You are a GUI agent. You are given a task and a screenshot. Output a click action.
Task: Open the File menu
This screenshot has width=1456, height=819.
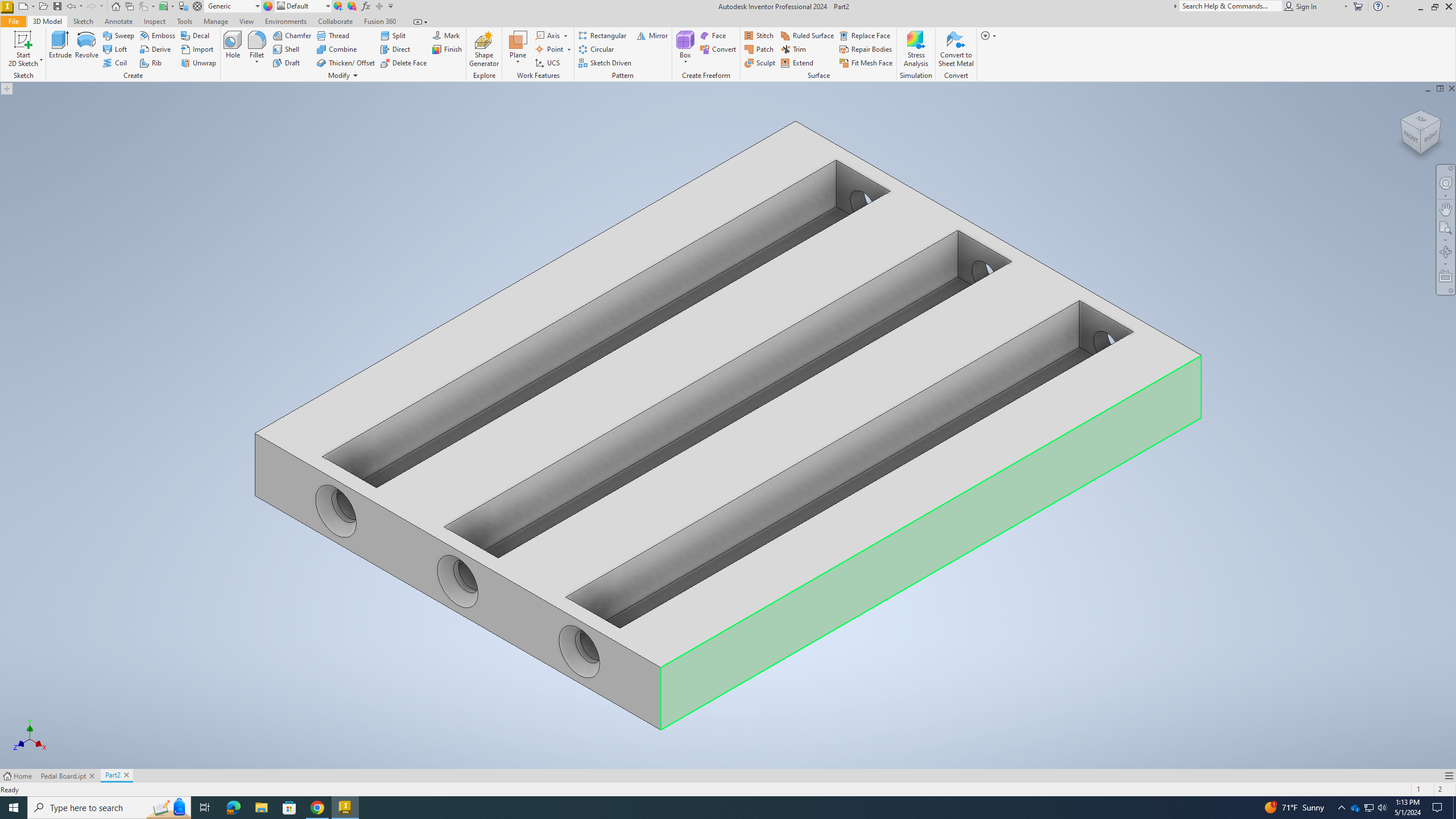(x=13, y=21)
